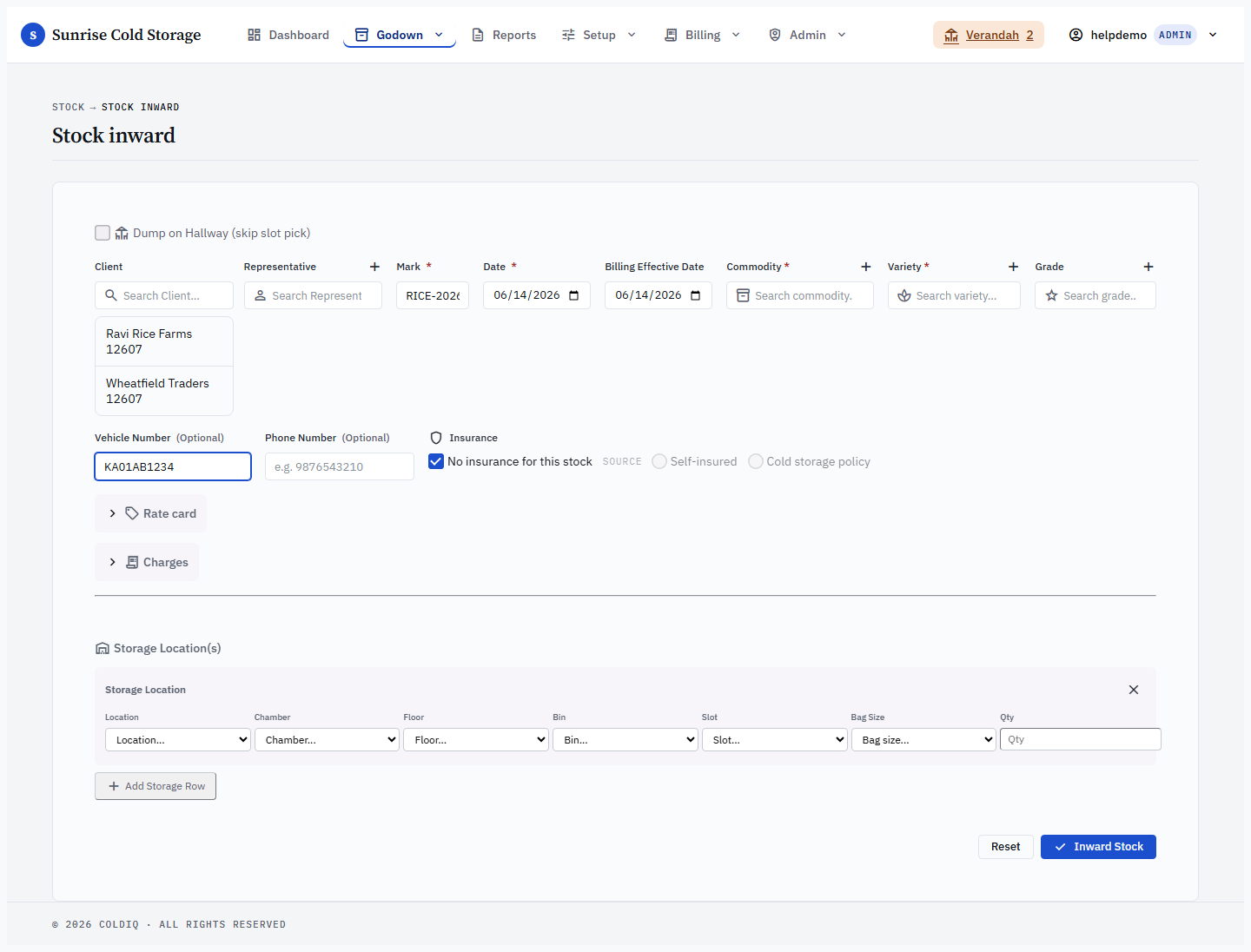
Task: Click the Verandah warehouse icon
Action: pyautogui.click(x=951, y=35)
